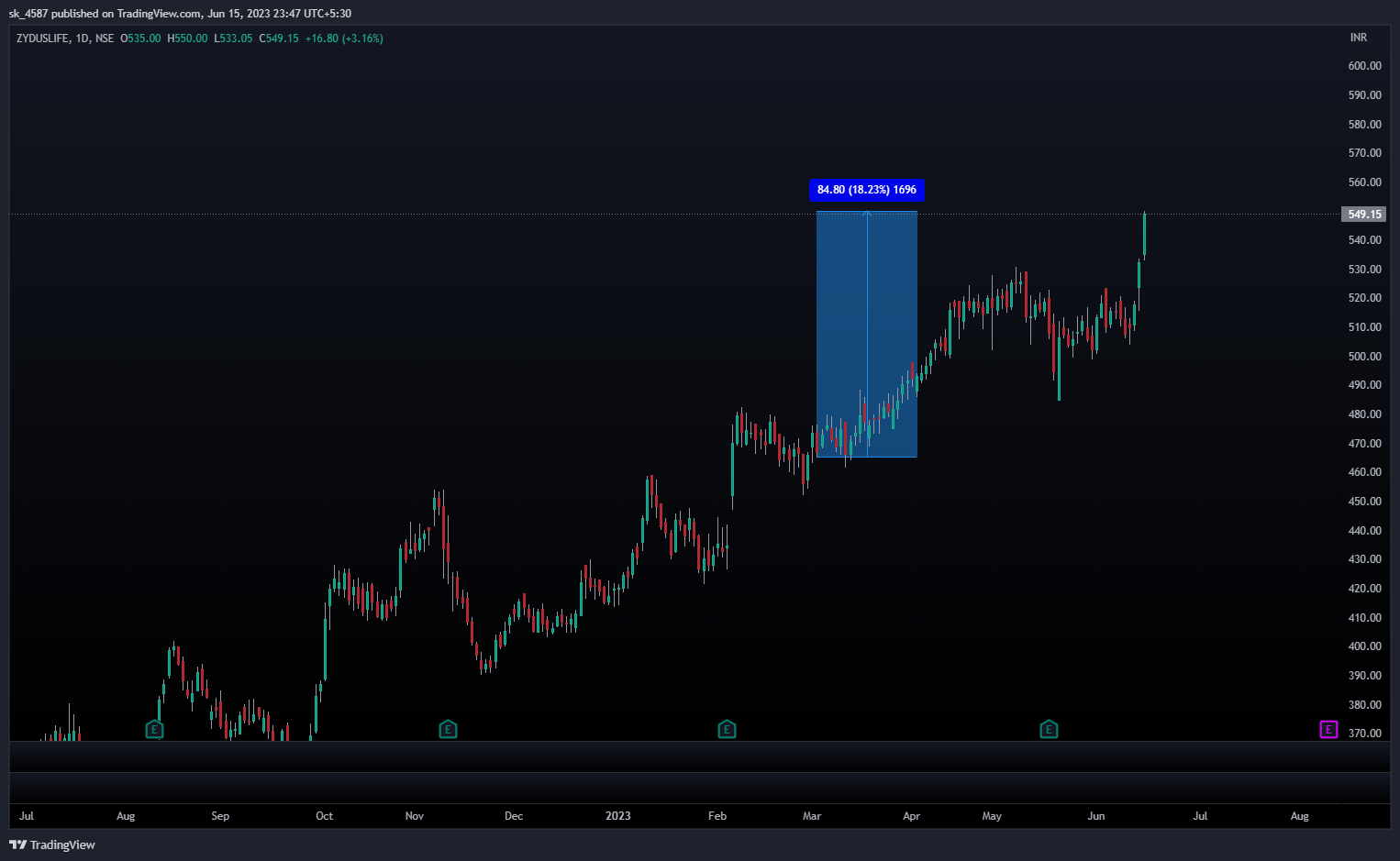The height and width of the screenshot is (861, 1400).
Task: Click the 570.00 price axis label
Action: click(1364, 153)
